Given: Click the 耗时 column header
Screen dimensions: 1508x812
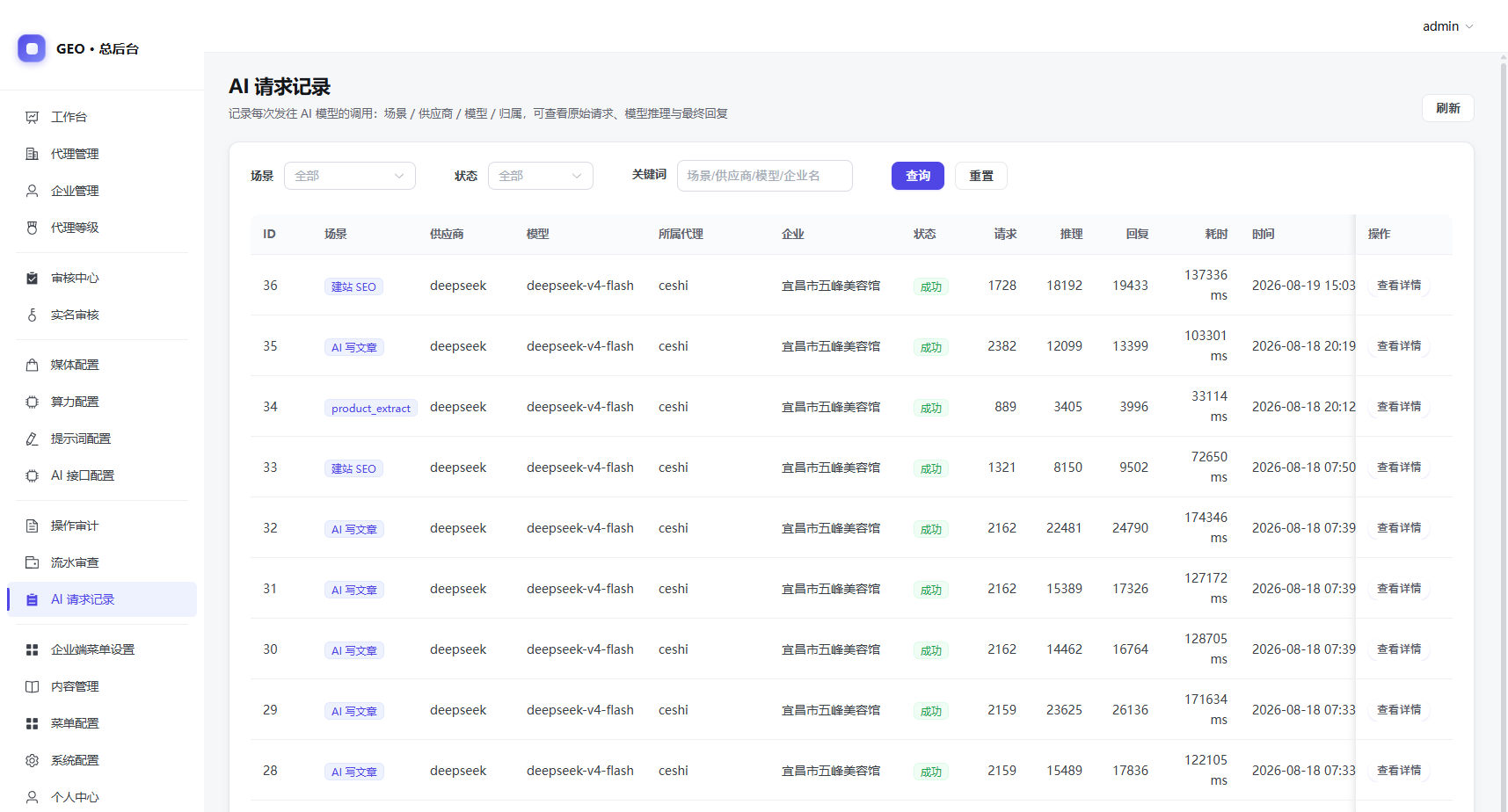Looking at the screenshot, I should pyautogui.click(x=1216, y=234).
